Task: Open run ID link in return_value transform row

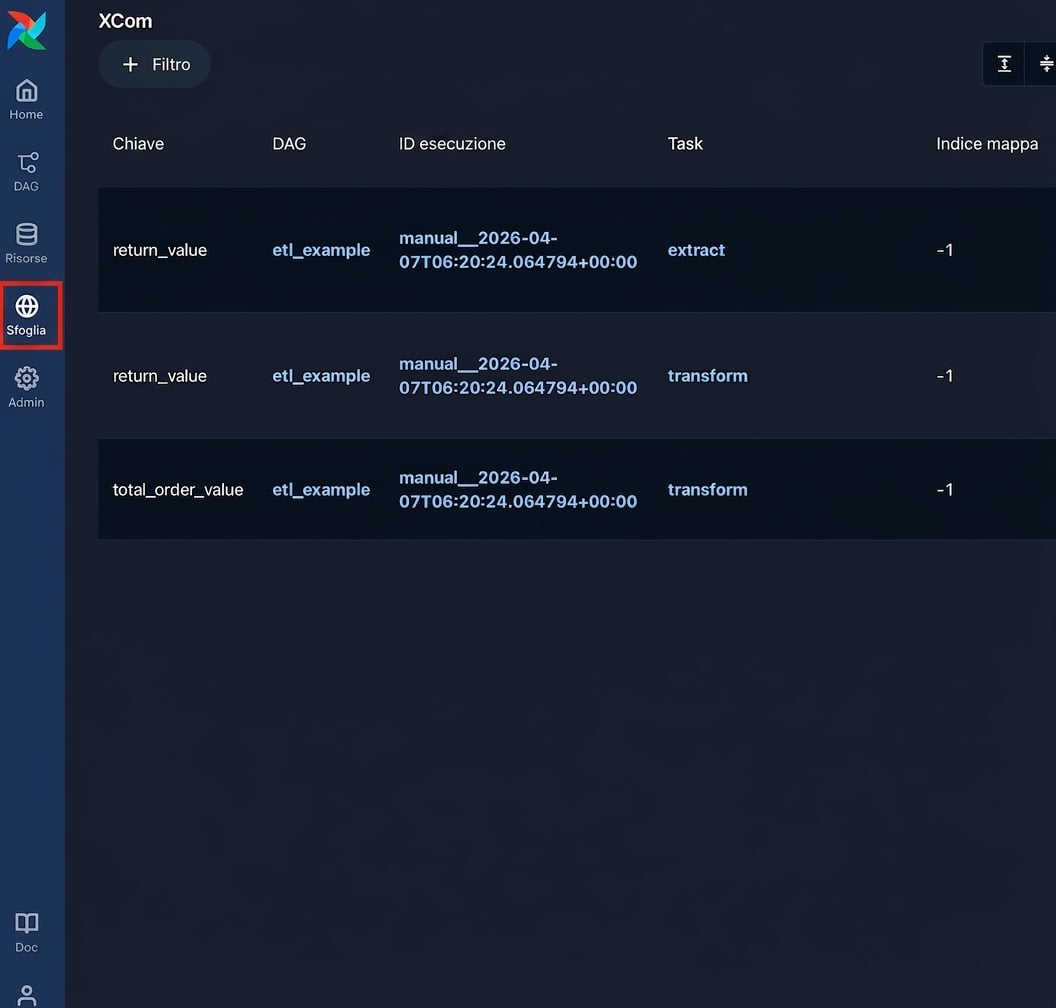Action: click(518, 376)
